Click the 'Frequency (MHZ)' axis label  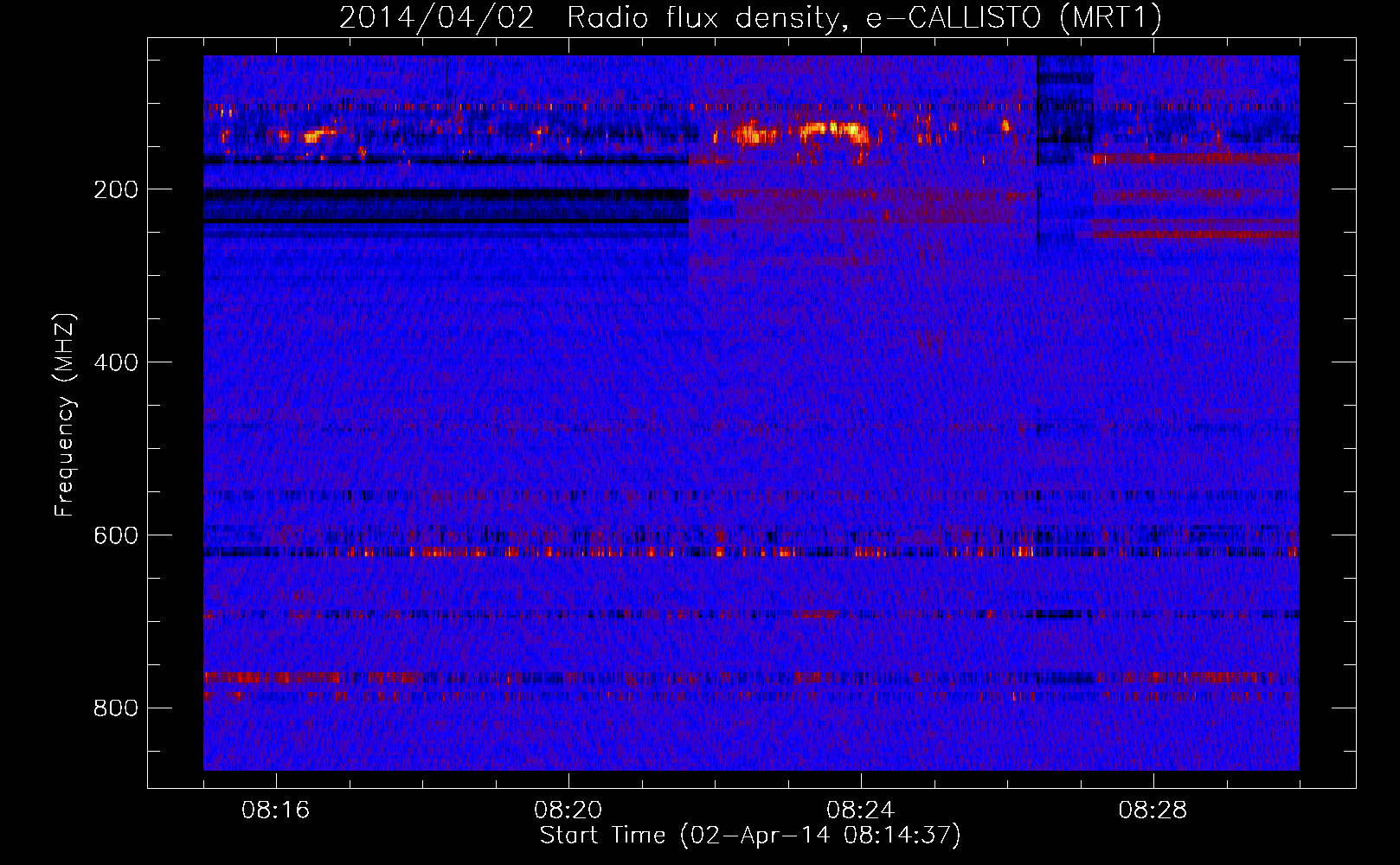[65, 414]
